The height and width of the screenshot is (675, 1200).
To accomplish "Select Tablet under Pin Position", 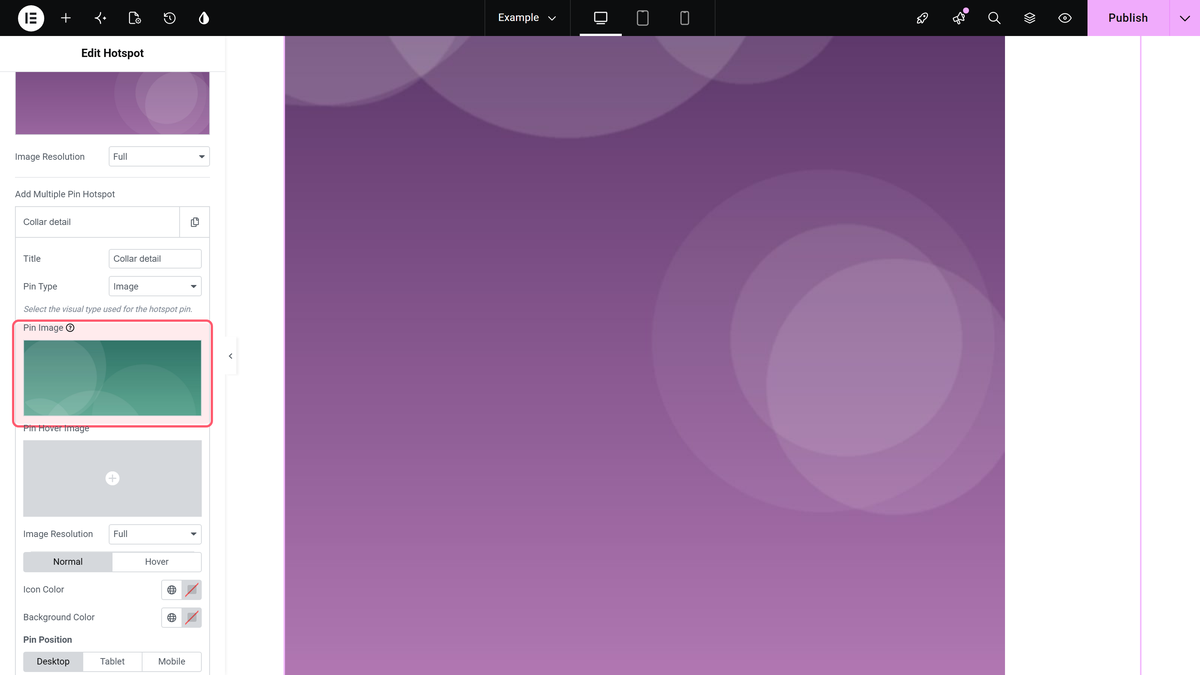I will click(x=113, y=662).
